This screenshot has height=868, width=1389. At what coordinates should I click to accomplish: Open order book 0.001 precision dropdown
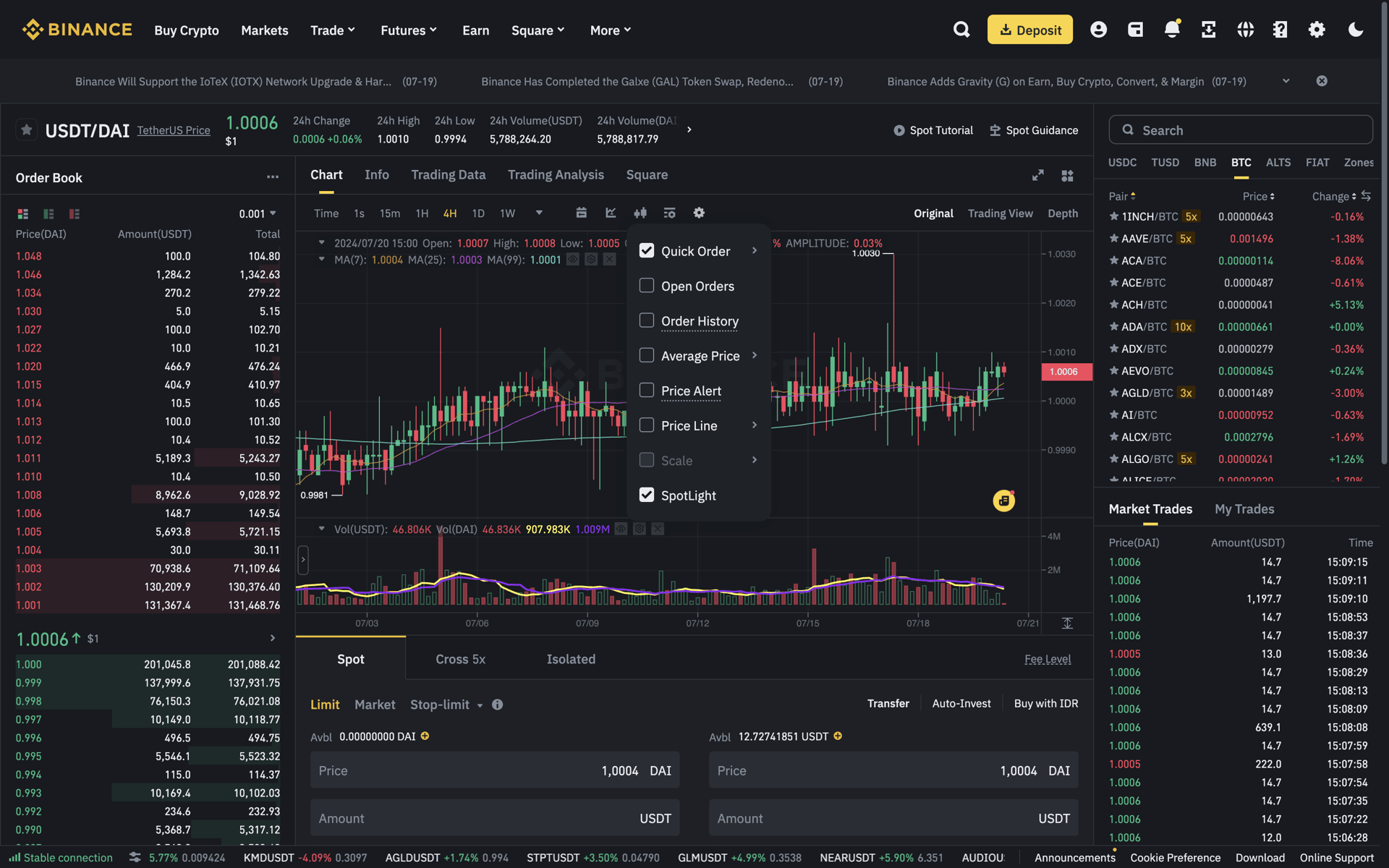click(258, 214)
